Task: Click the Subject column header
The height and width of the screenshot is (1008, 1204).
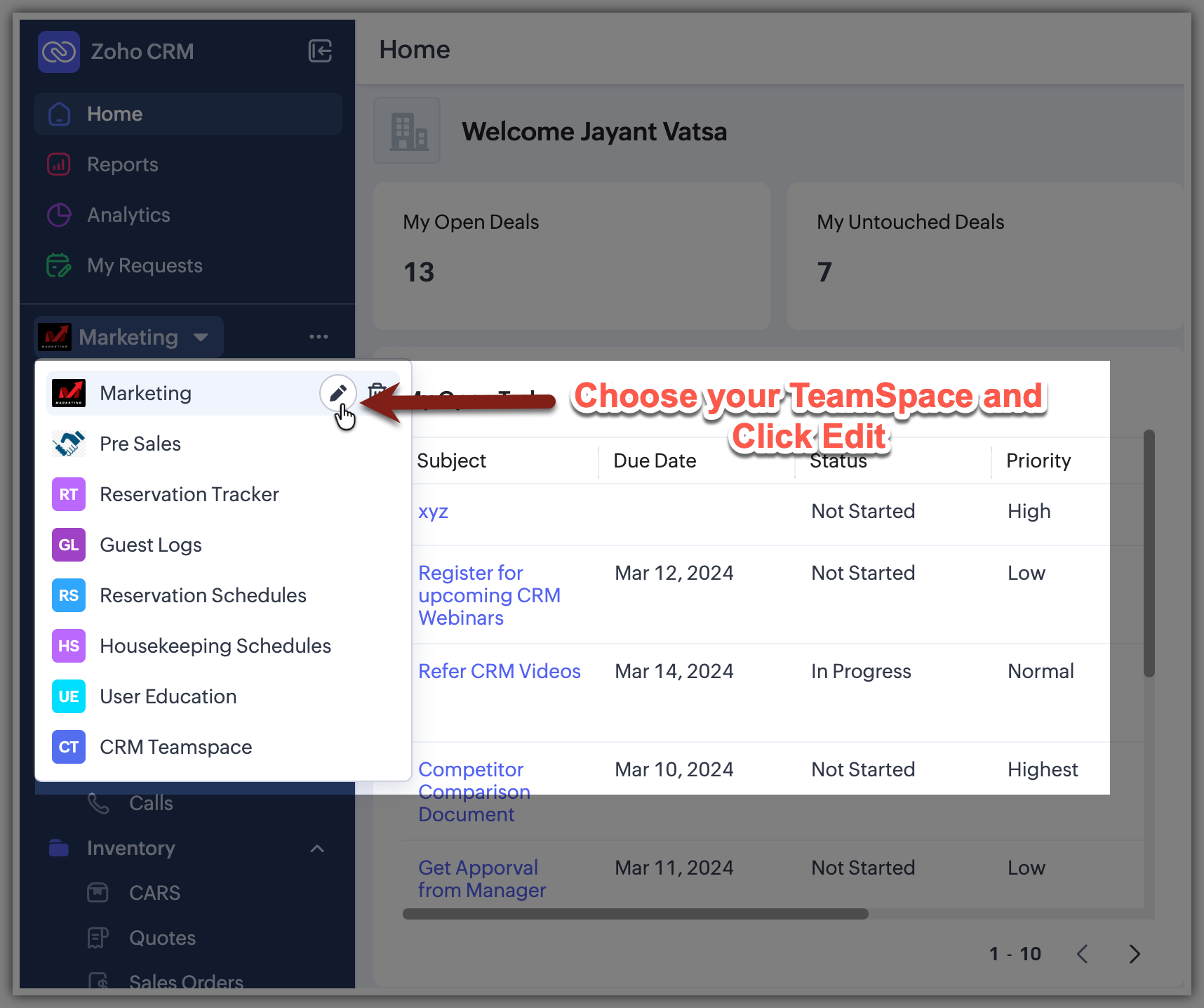Action: click(x=451, y=460)
